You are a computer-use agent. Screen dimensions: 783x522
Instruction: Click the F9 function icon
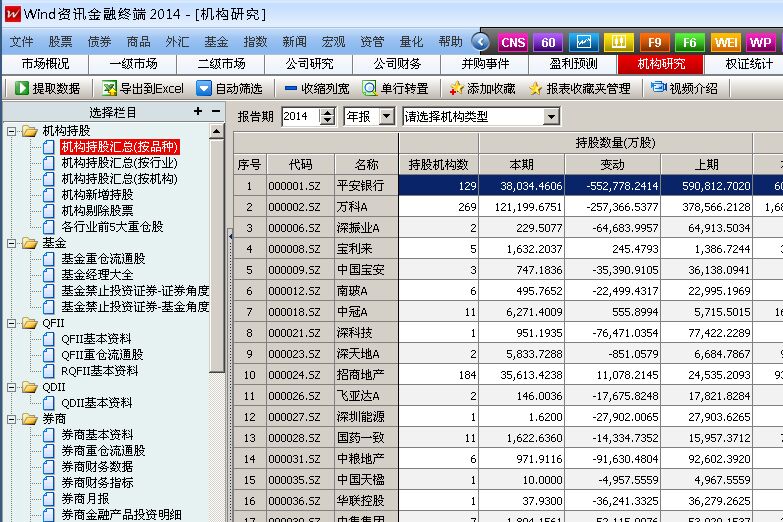(654, 42)
